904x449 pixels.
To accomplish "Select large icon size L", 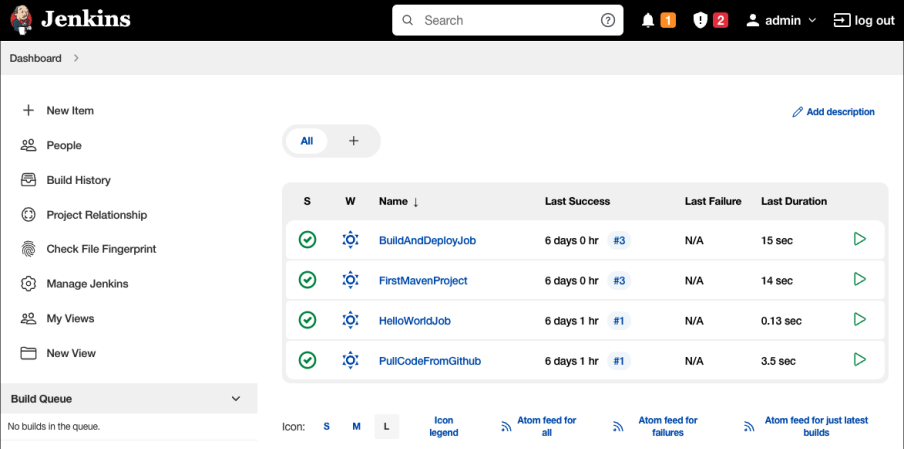I will coord(386,427).
